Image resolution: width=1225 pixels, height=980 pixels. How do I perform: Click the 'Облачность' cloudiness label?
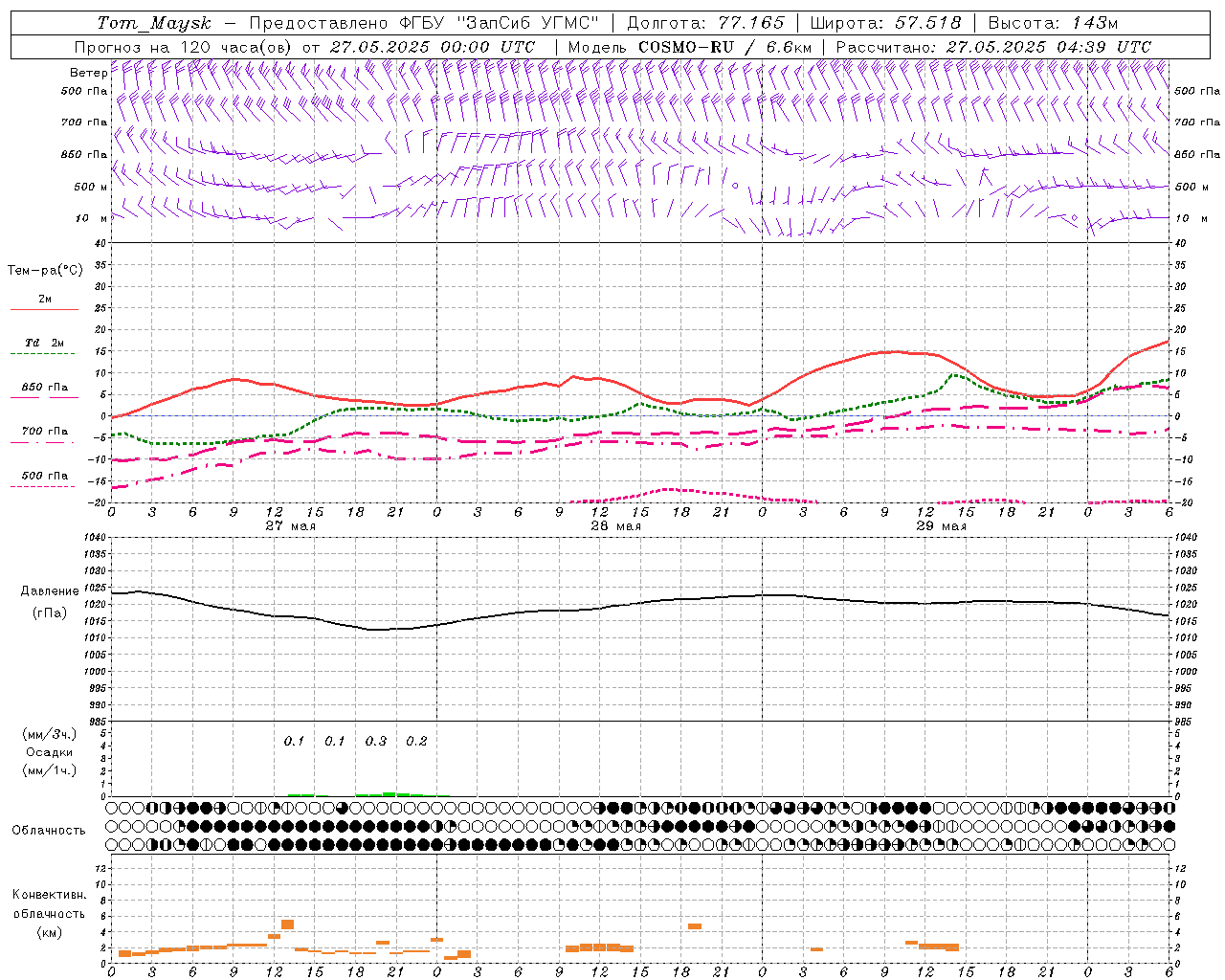coord(49,831)
